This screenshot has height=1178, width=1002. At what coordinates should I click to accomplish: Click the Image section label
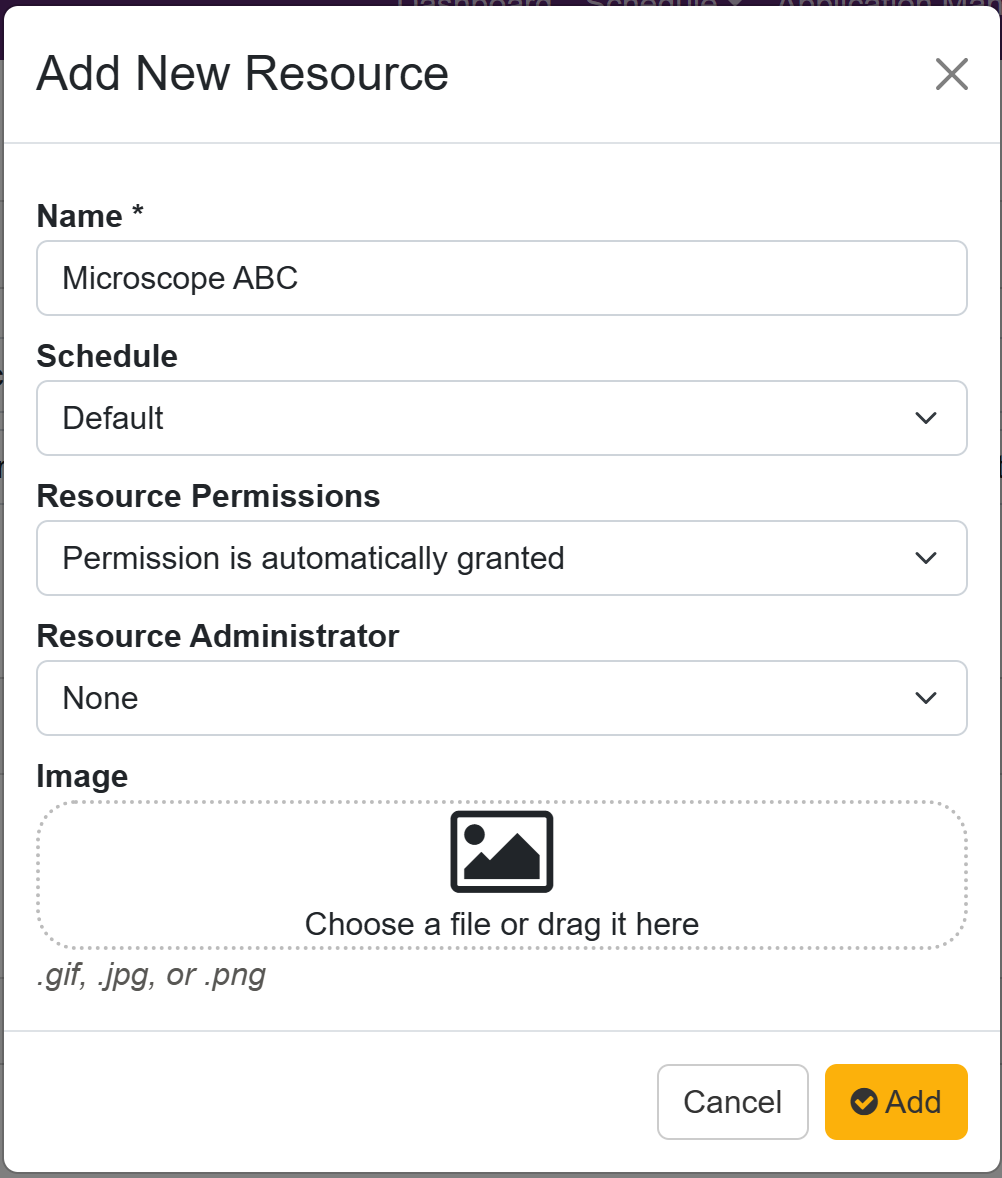82,776
